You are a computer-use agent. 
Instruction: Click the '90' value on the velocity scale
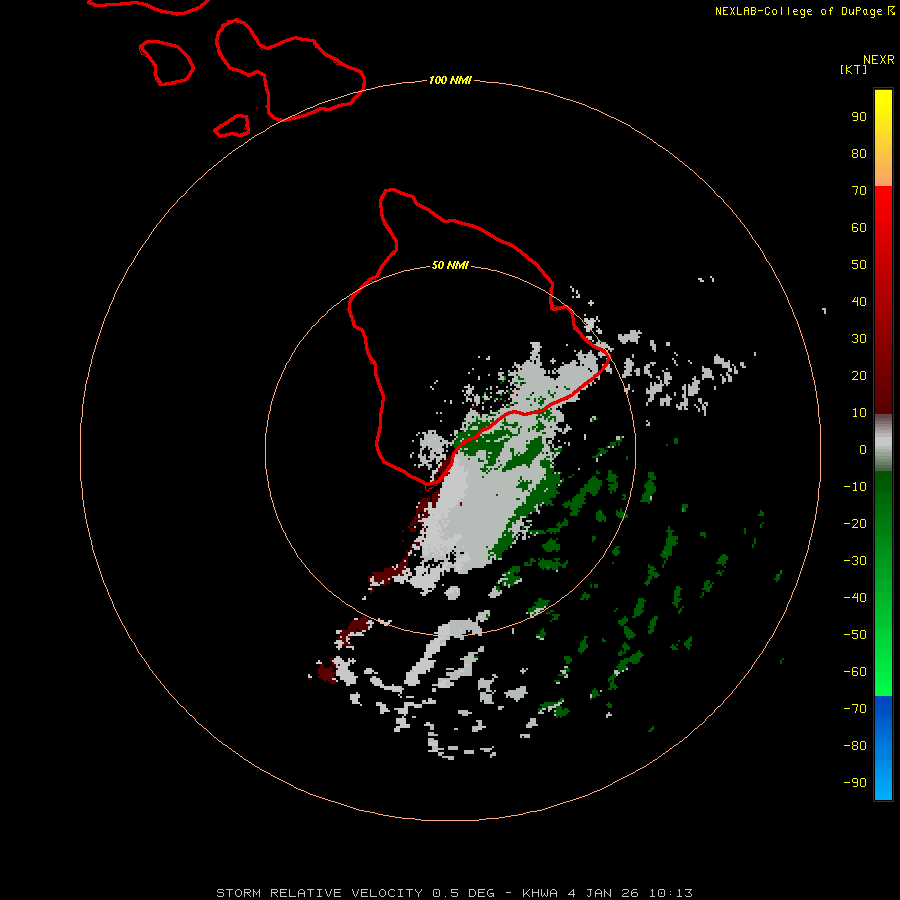point(859,117)
